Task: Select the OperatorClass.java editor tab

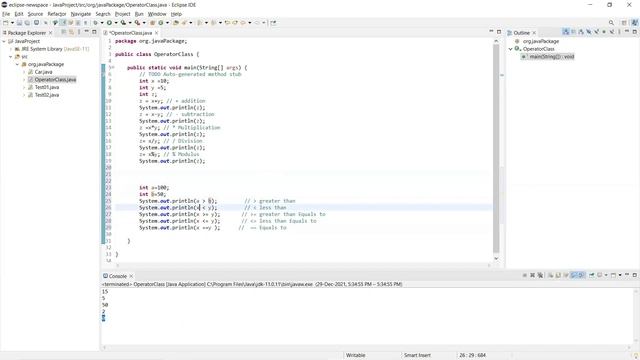Action: point(130,33)
